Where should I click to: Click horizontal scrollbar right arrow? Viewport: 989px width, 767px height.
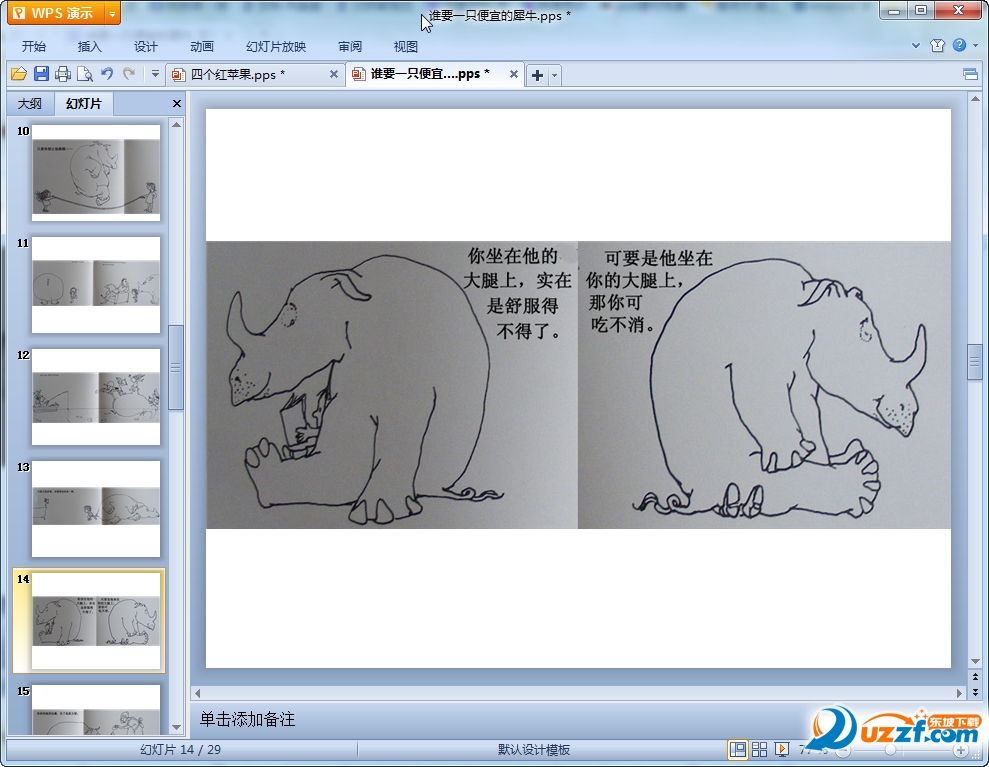click(959, 693)
